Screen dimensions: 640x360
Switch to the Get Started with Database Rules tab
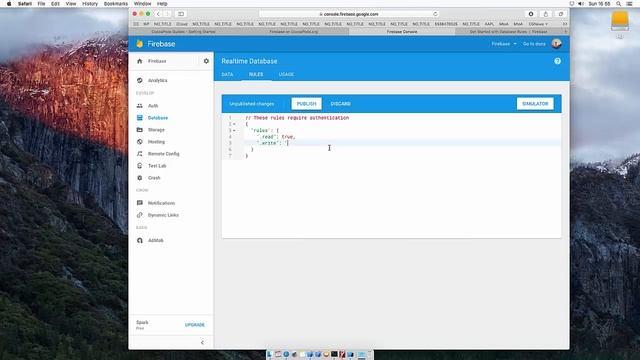point(508,31)
